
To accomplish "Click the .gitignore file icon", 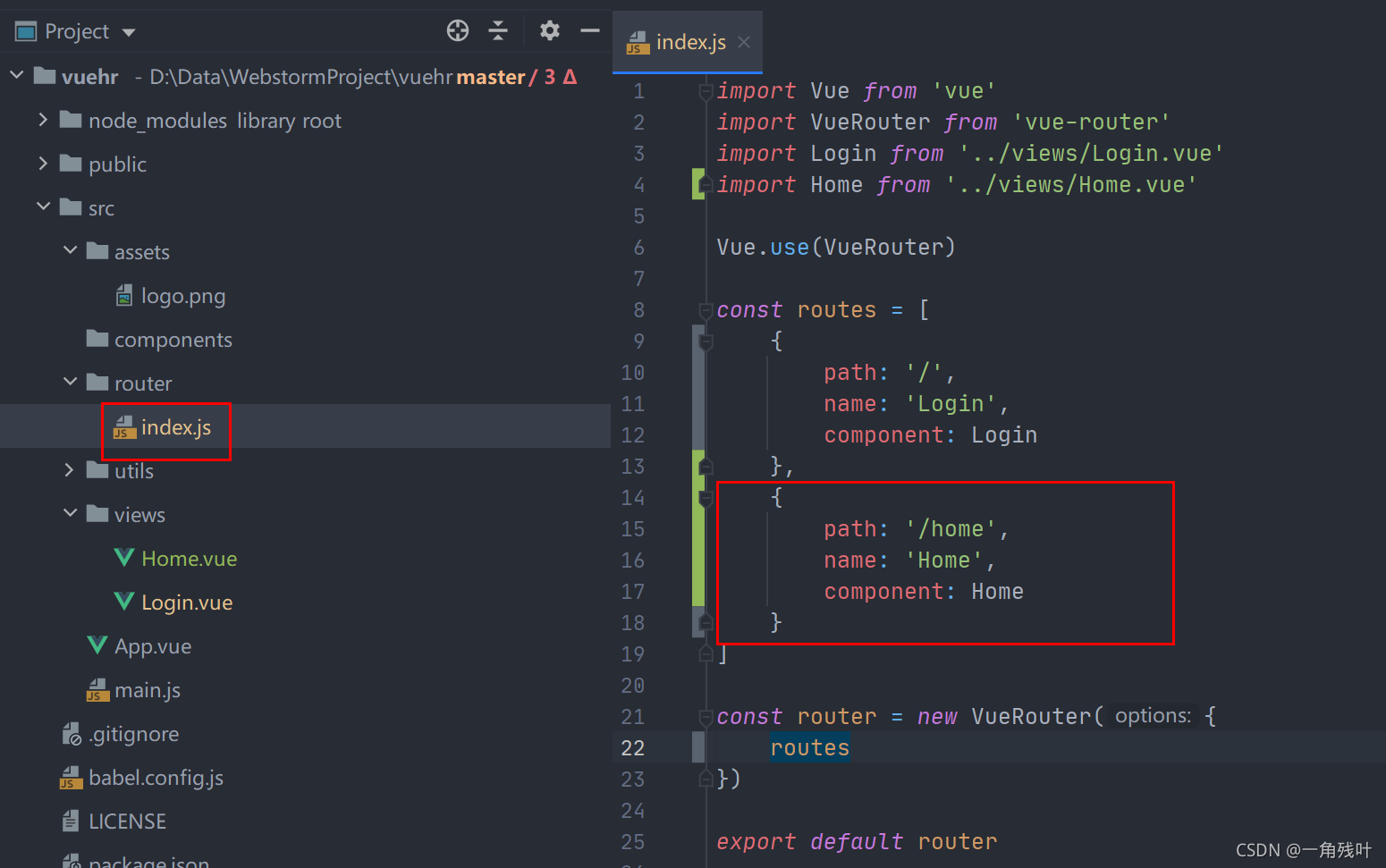I will tap(72, 734).
